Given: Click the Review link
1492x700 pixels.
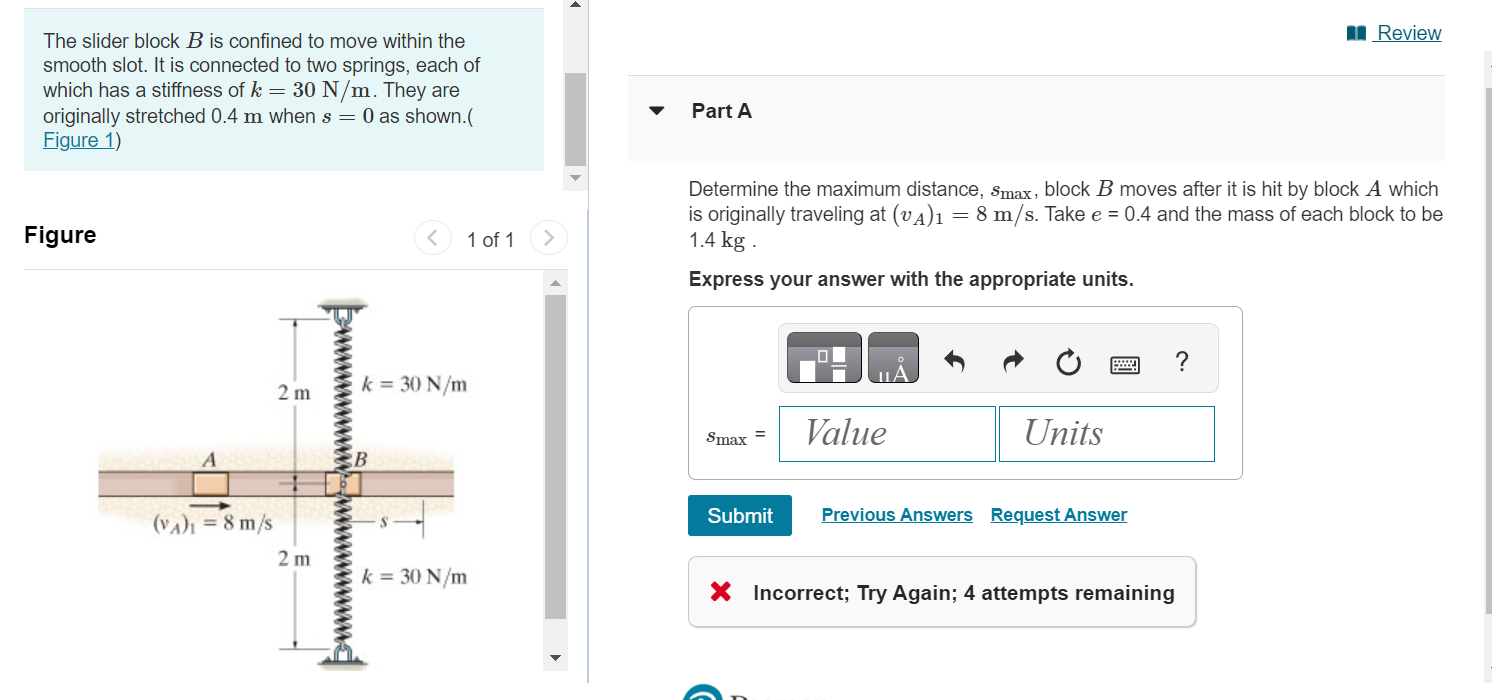Looking at the screenshot, I should (x=1408, y=33).
